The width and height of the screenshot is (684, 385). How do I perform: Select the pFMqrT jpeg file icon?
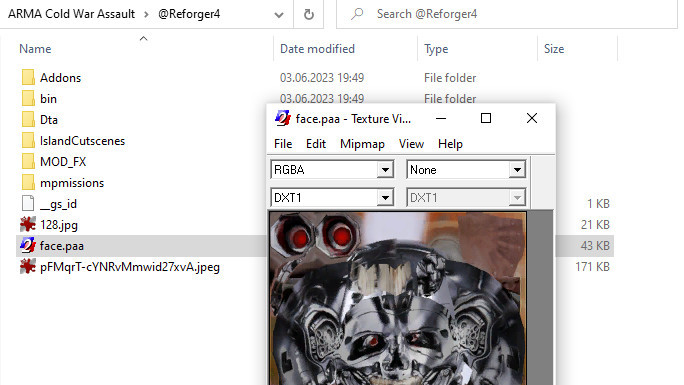coord(28,266)
